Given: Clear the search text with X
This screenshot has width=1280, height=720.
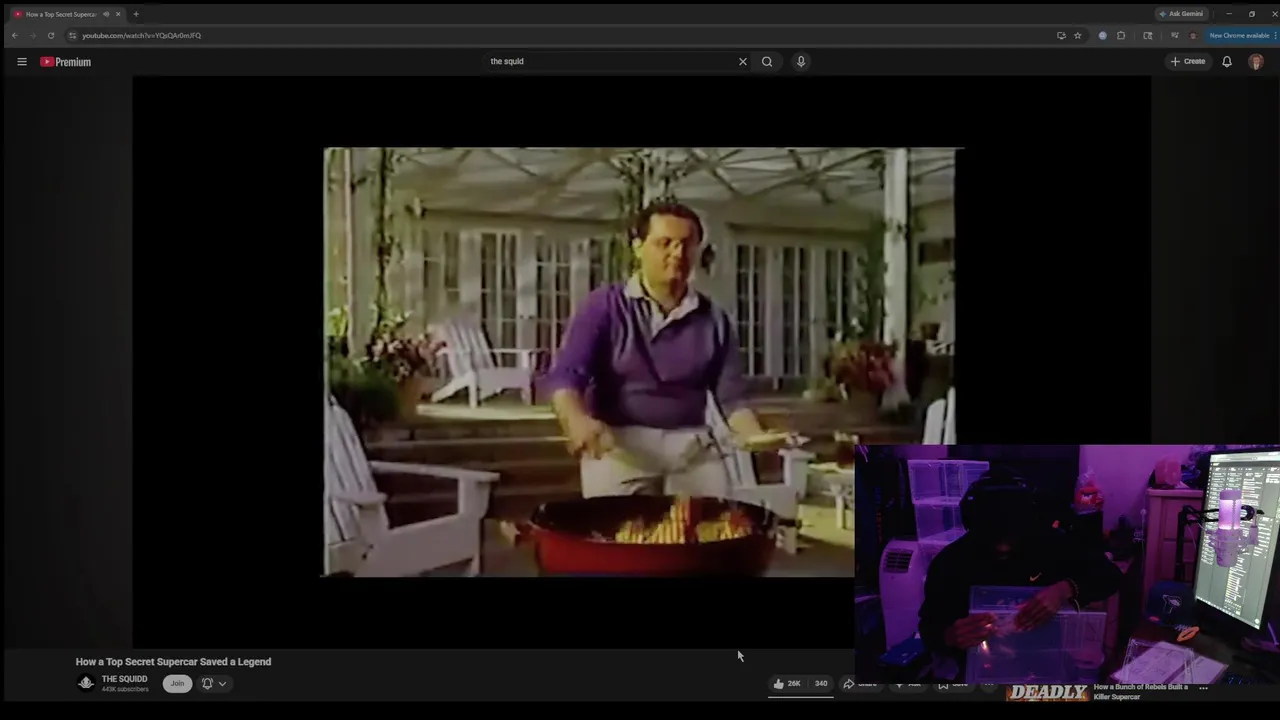Looking at the screenshot, I should [x=743, y=62].
